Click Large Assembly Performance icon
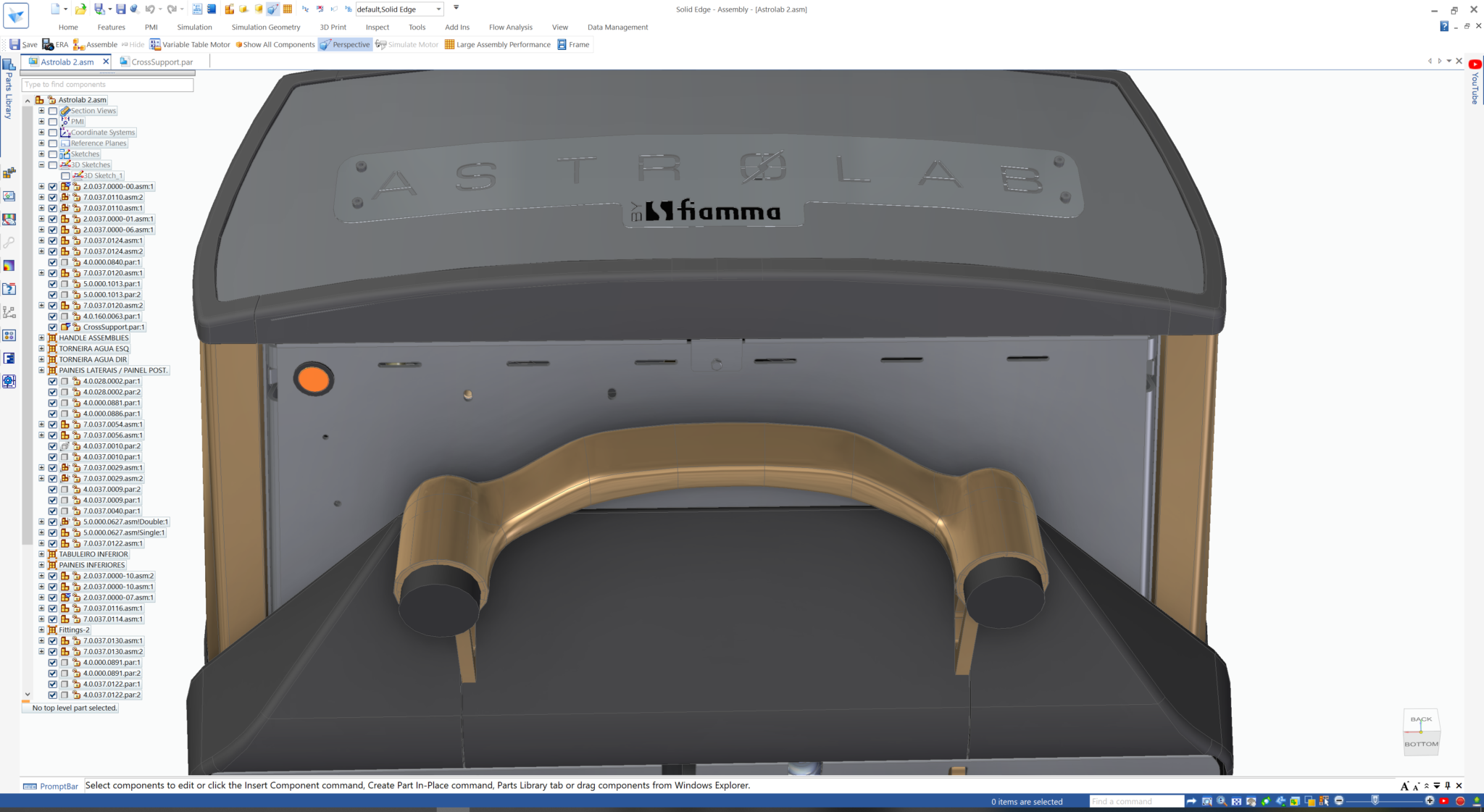 tap(449, 45)
